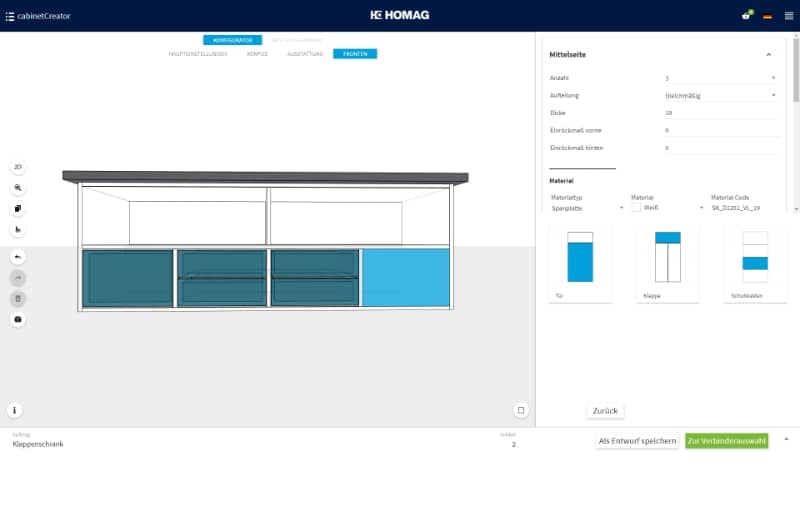Image resolution: width=800 pixels, height=520 pixels.
Task: Click the Material Code field
Action: coord(744,208)
